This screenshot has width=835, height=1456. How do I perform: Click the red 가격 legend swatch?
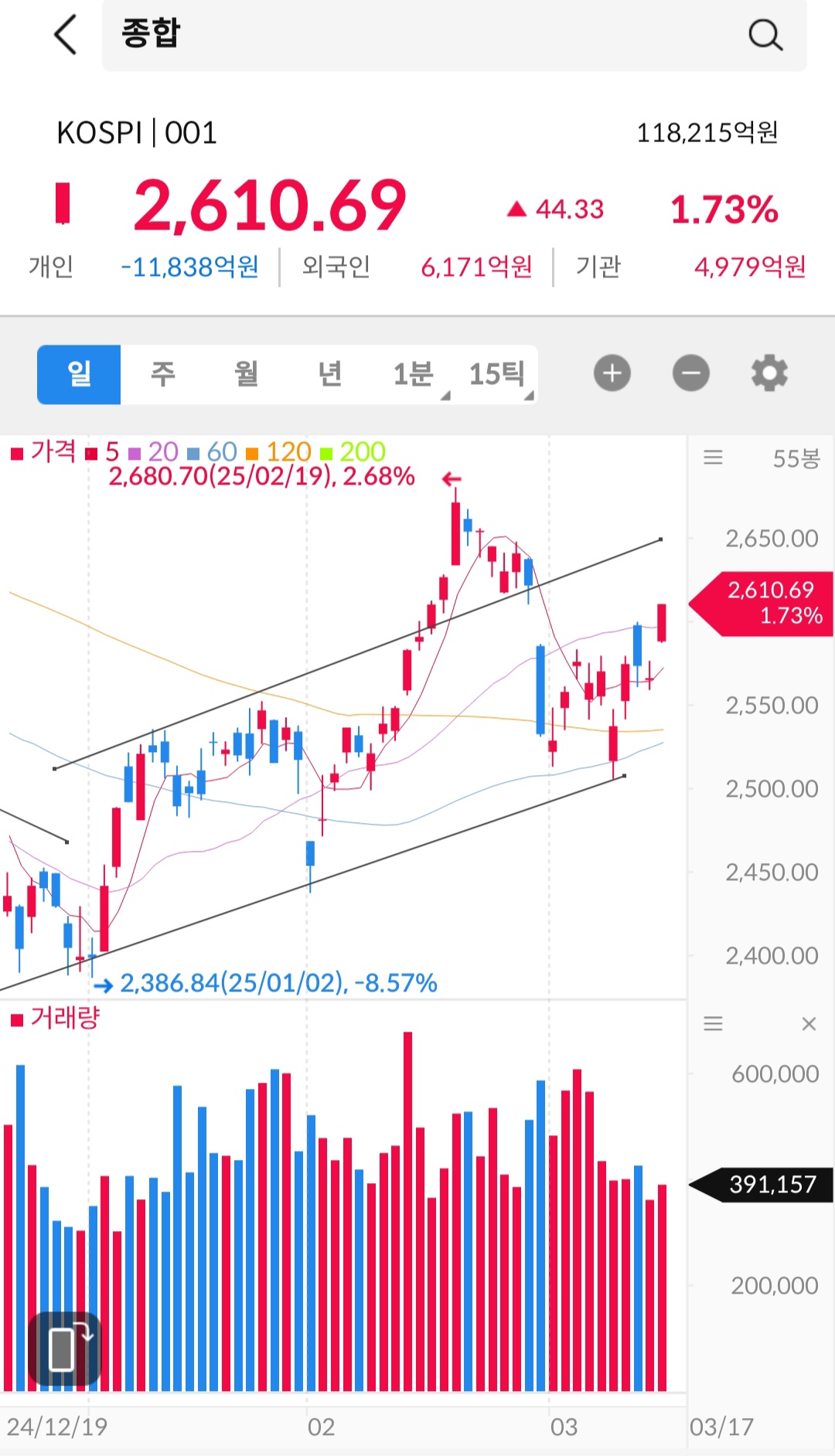(x=17, y=454)
